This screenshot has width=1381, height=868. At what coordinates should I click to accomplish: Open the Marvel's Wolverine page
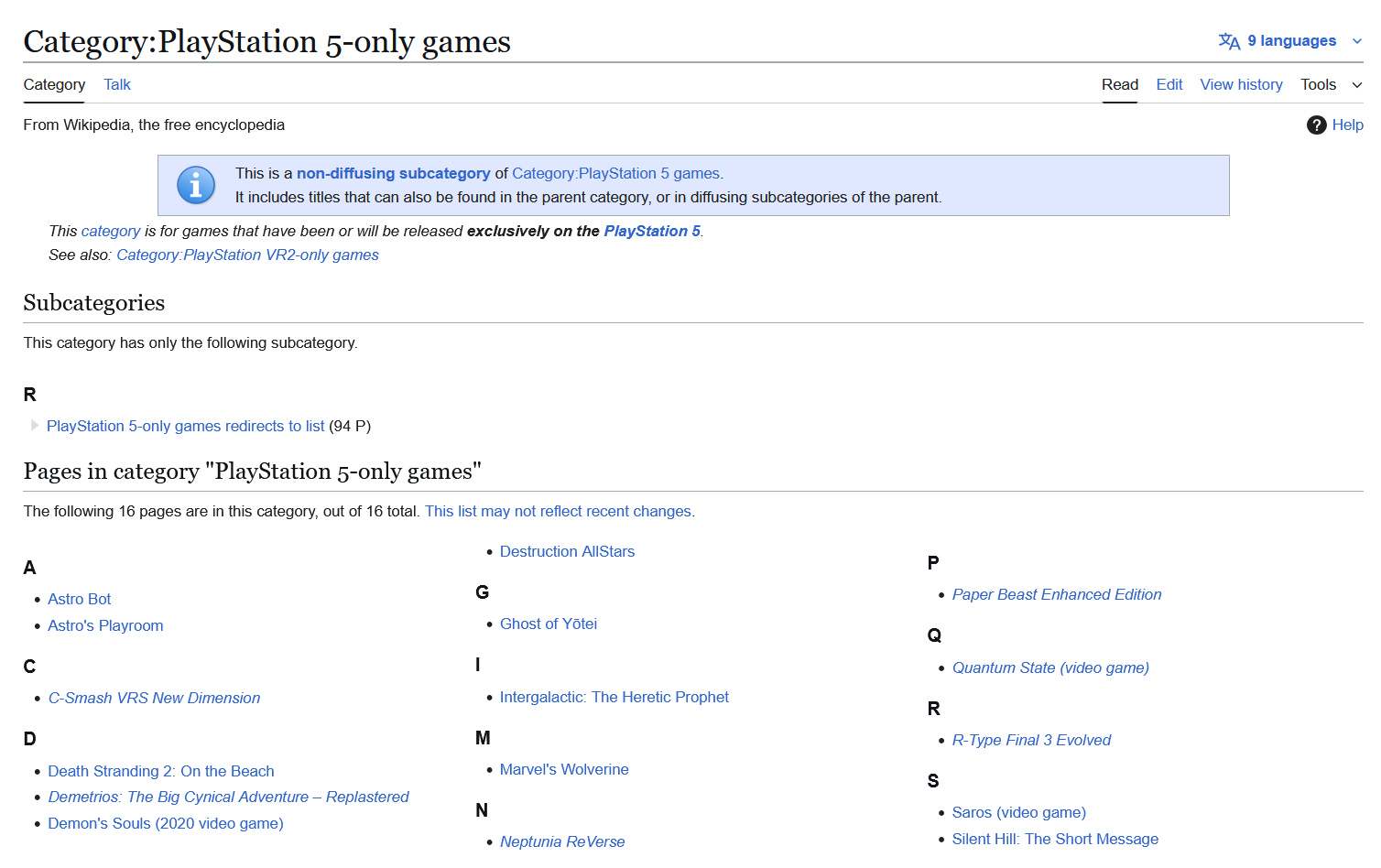(x=564, y=769)
